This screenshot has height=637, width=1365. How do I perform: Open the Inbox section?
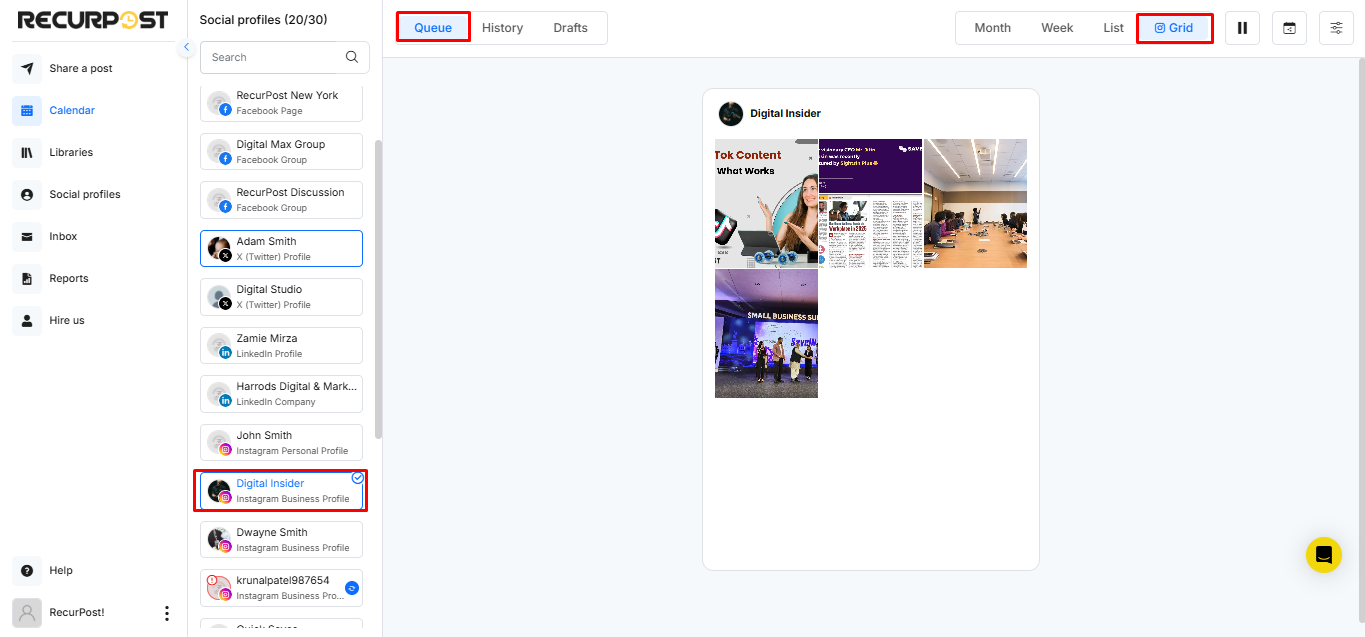point(63,237)
